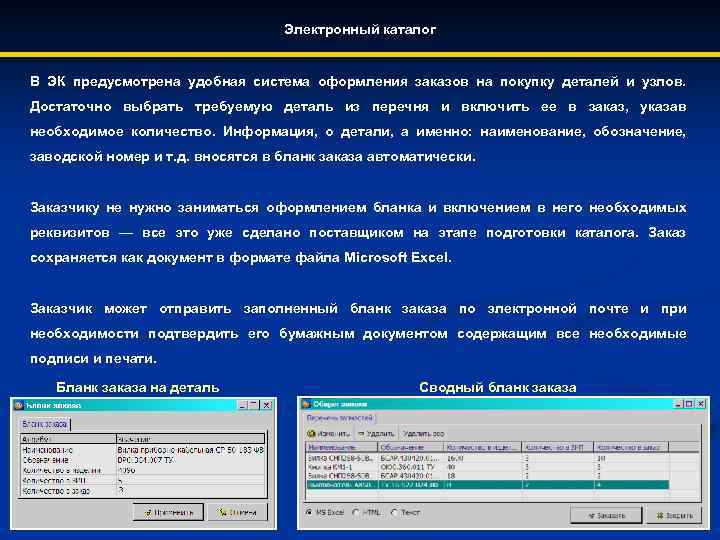Click the 'Обозначение' column header in the order list
720x540 pixels.
[x=411, y=447]
